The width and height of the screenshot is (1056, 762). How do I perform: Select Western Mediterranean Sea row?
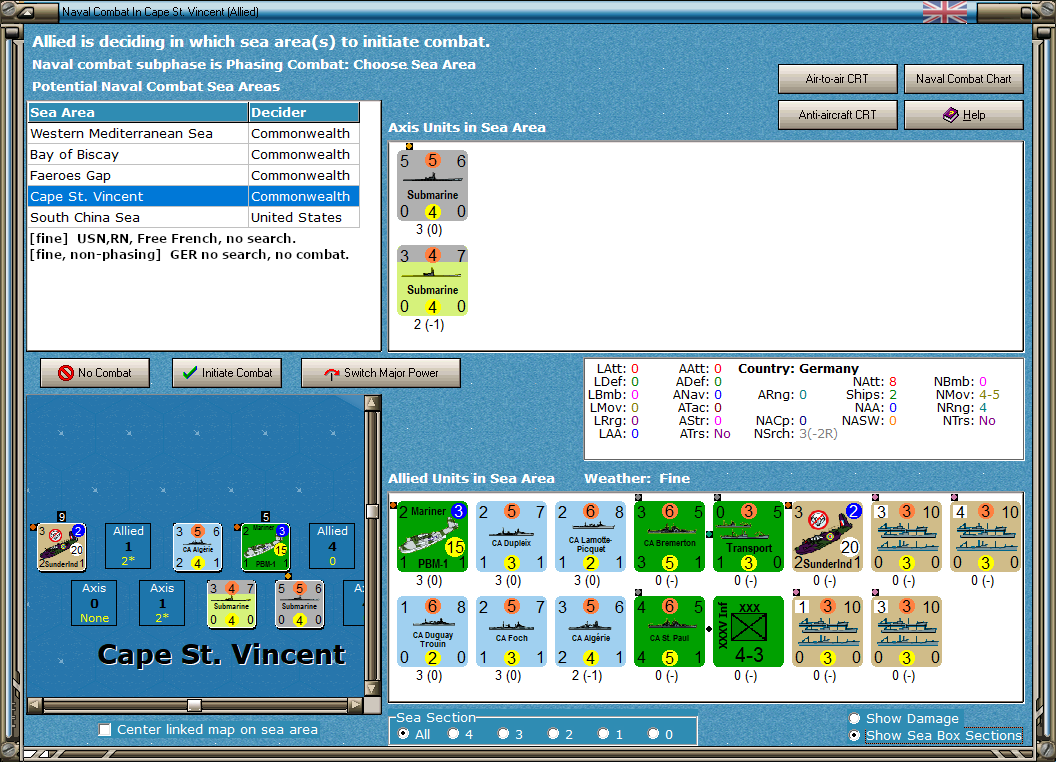(193, 133)
